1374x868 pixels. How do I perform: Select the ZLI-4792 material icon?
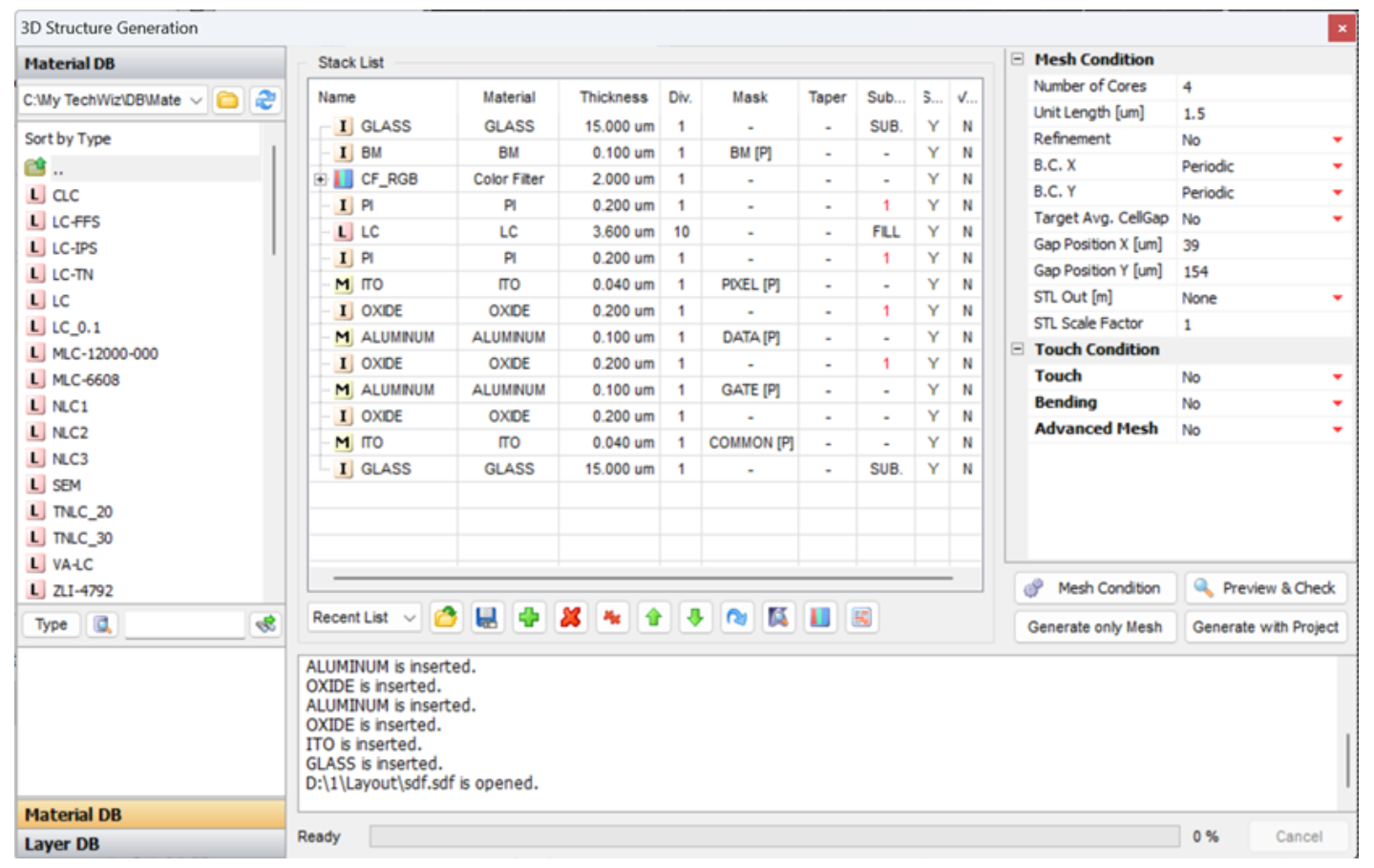click(x=36, y=590)
